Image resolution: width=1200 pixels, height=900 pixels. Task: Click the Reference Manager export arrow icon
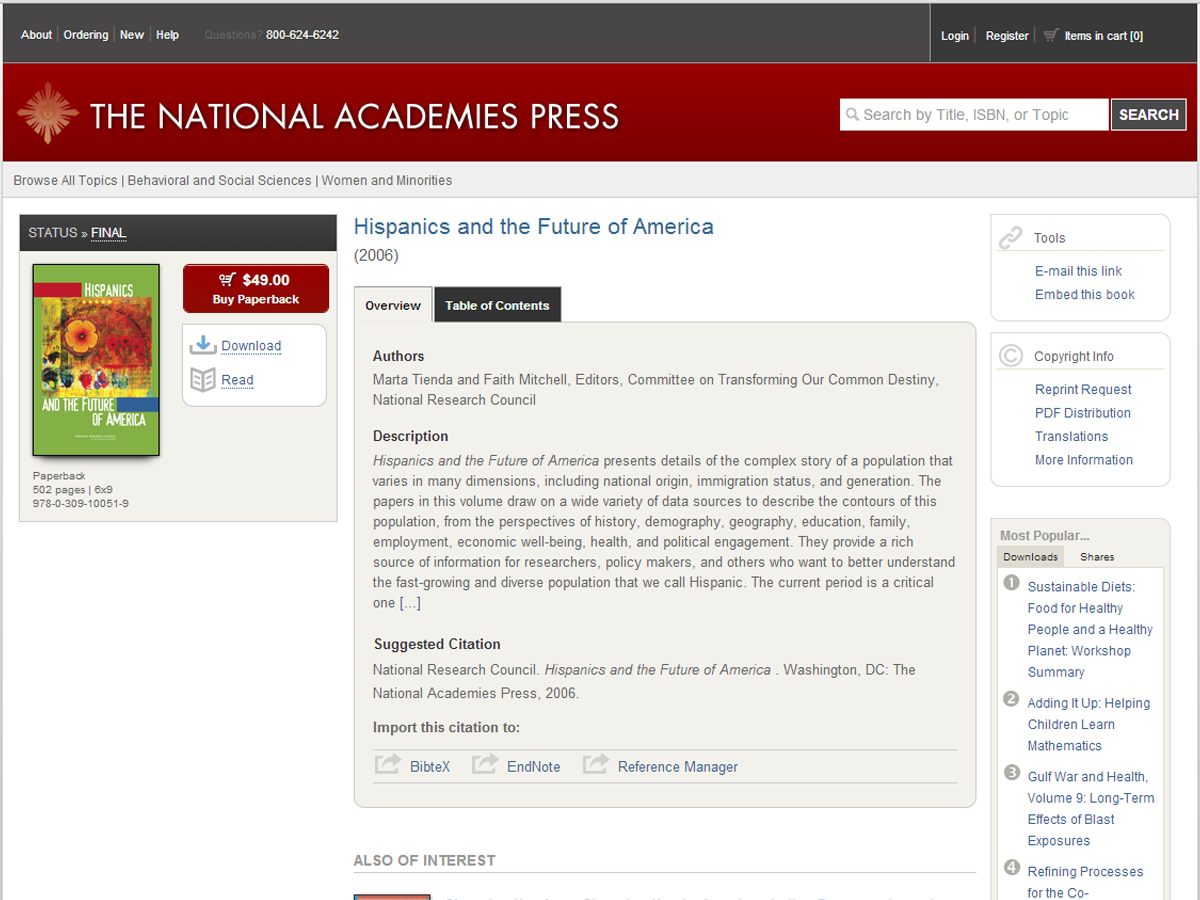[596, 765]
